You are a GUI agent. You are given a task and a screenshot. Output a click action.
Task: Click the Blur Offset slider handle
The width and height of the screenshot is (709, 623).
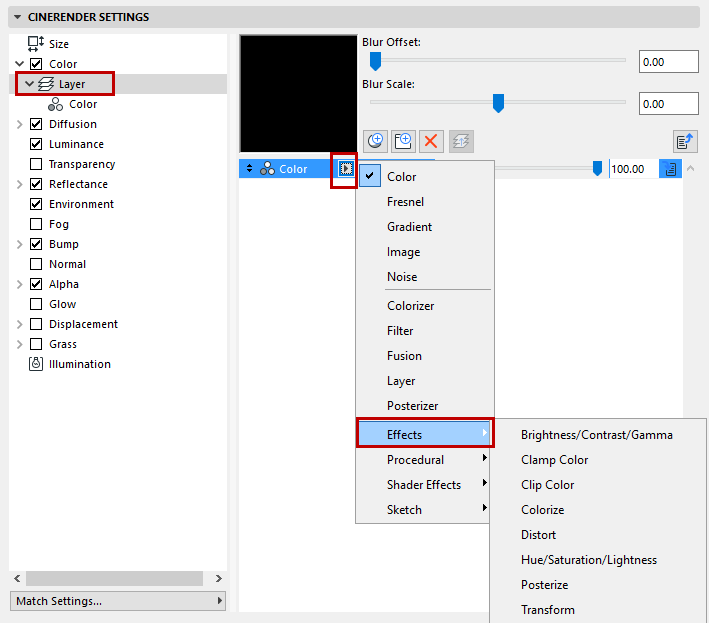point(375,61)
